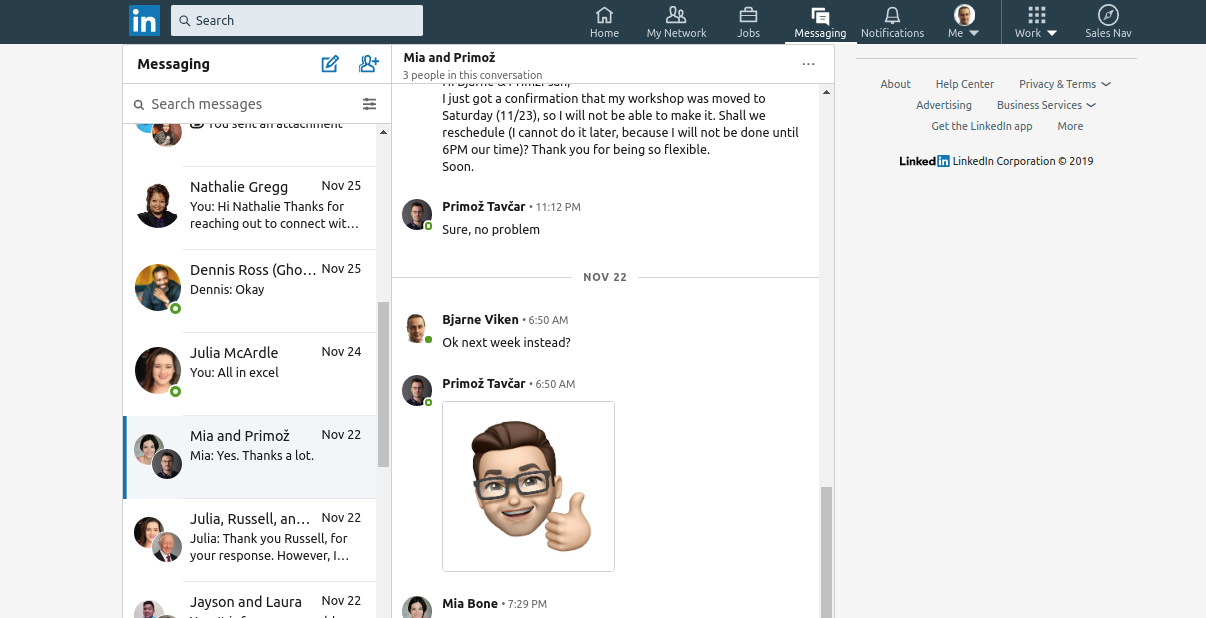Click Bjarne Viken's avatar in the chat
1206x618 pixels.
(x=416, y=328)
